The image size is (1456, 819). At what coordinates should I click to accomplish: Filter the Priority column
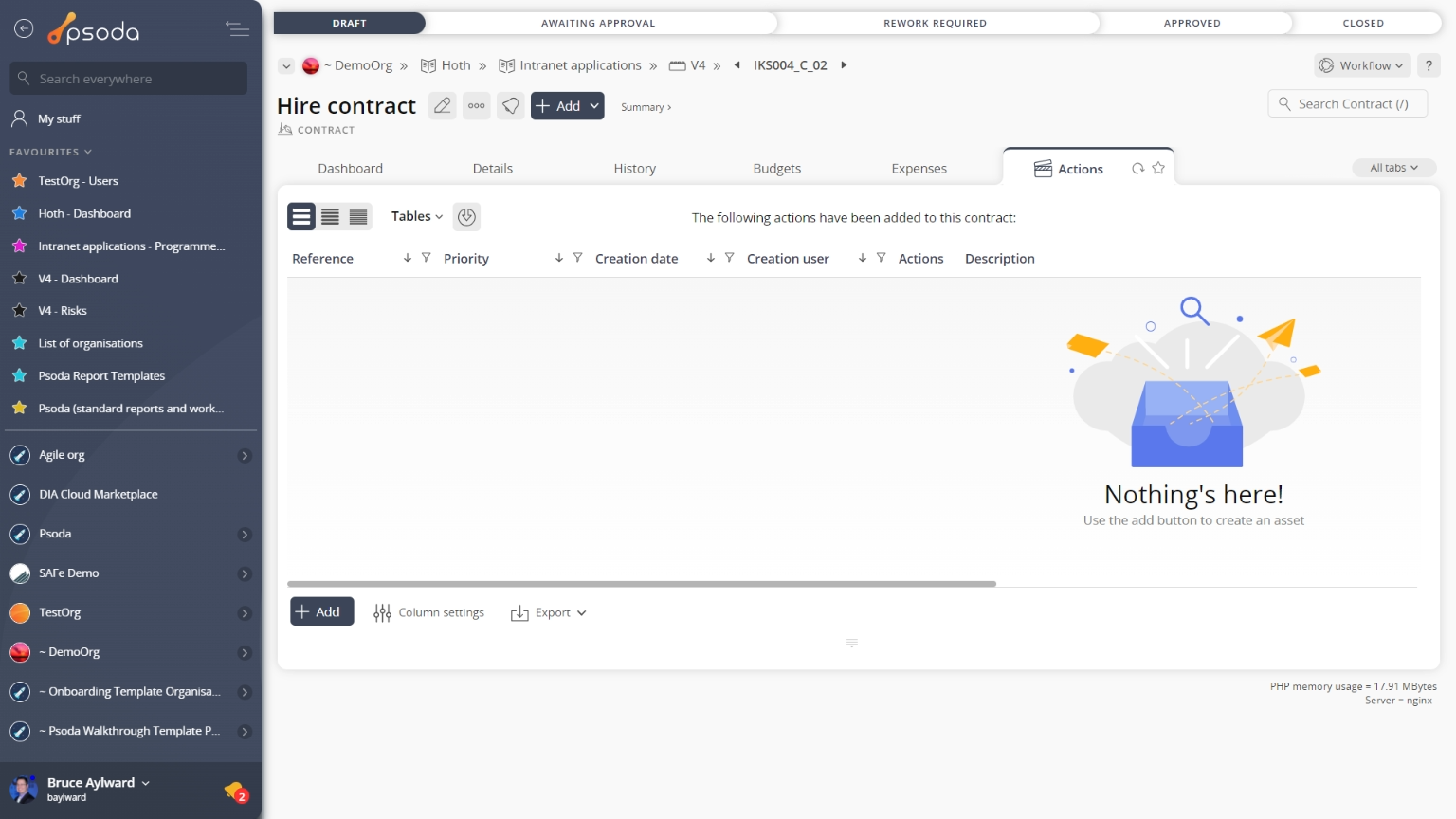pos(577,258)
